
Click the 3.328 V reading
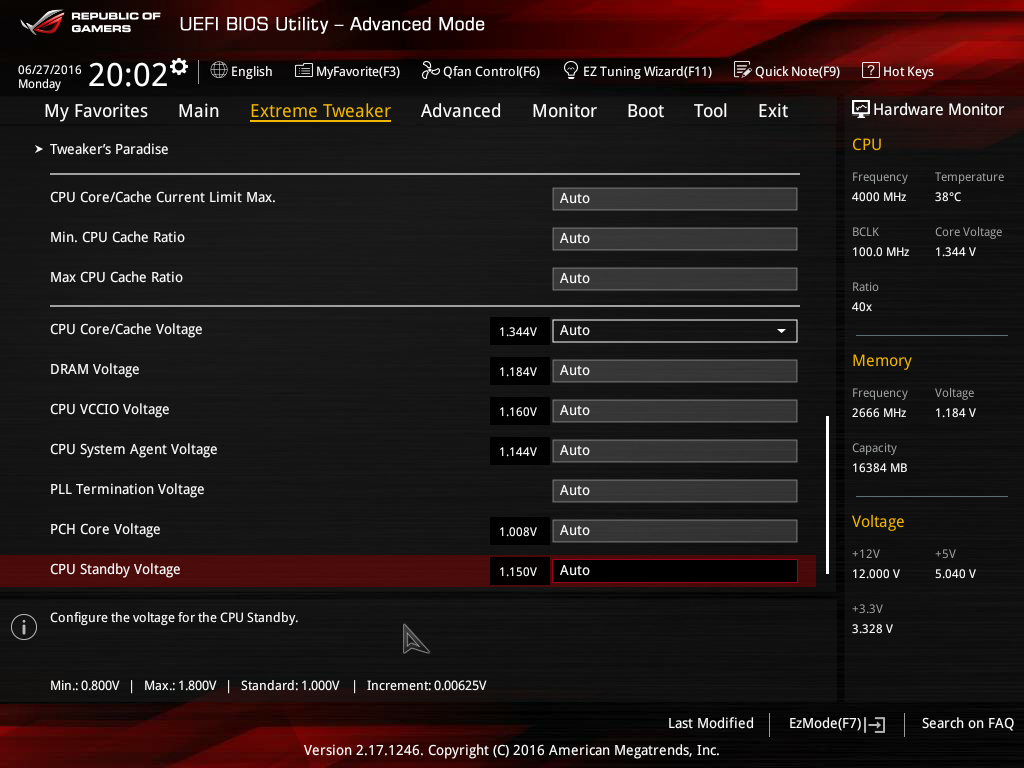coord(872,628)
